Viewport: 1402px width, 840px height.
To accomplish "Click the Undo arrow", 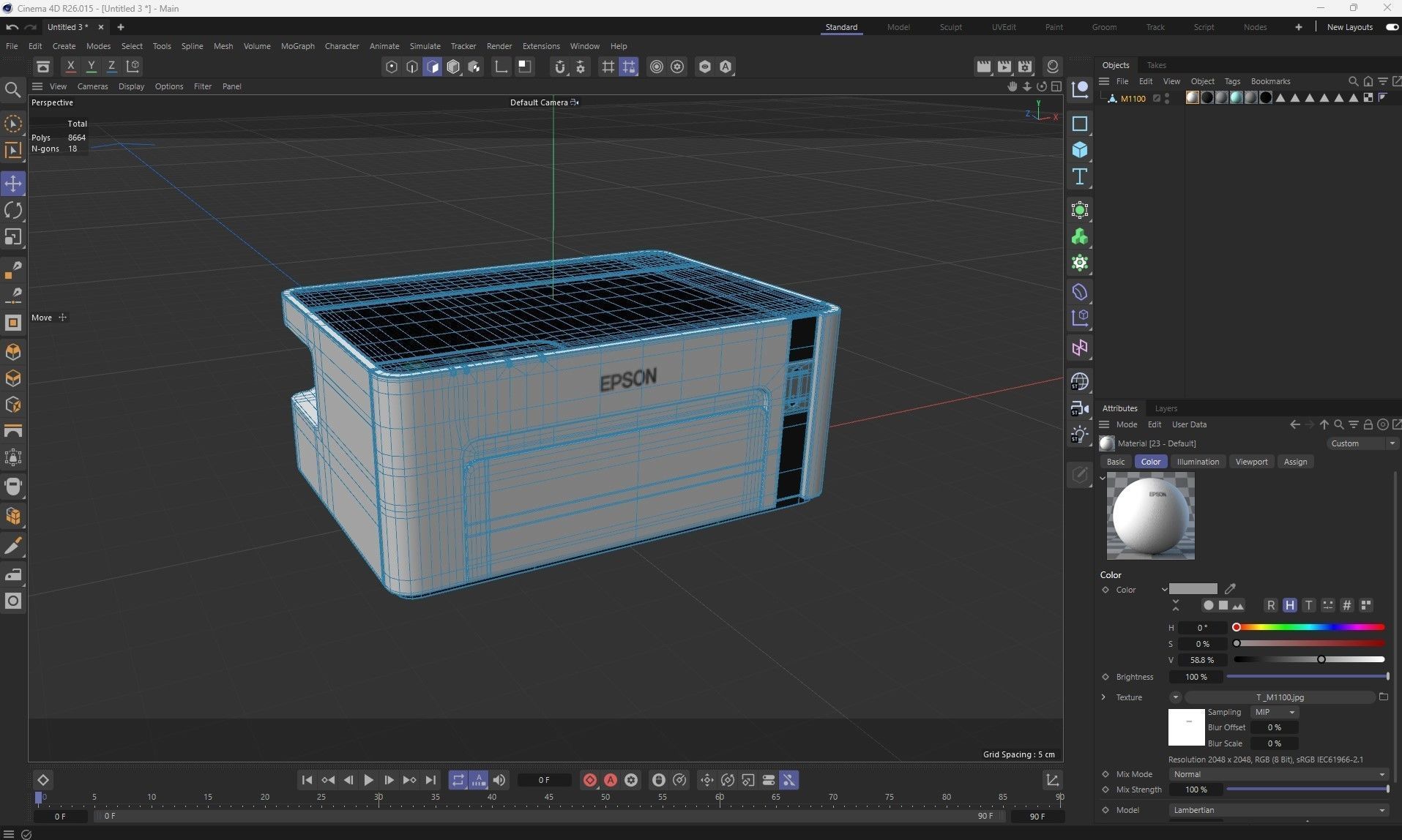I will [12, 27].
